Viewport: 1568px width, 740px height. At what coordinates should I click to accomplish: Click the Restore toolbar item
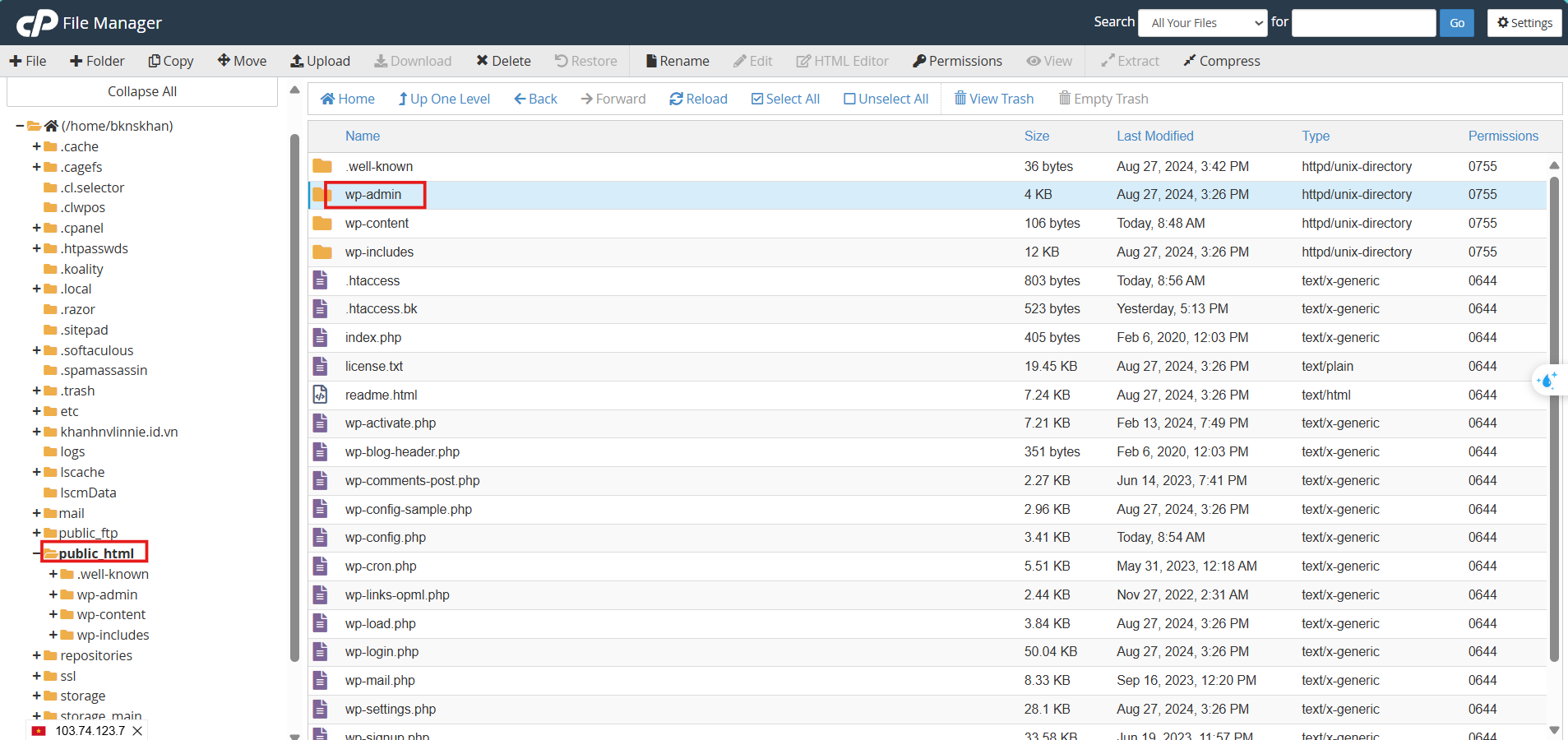tap(586, 61)
